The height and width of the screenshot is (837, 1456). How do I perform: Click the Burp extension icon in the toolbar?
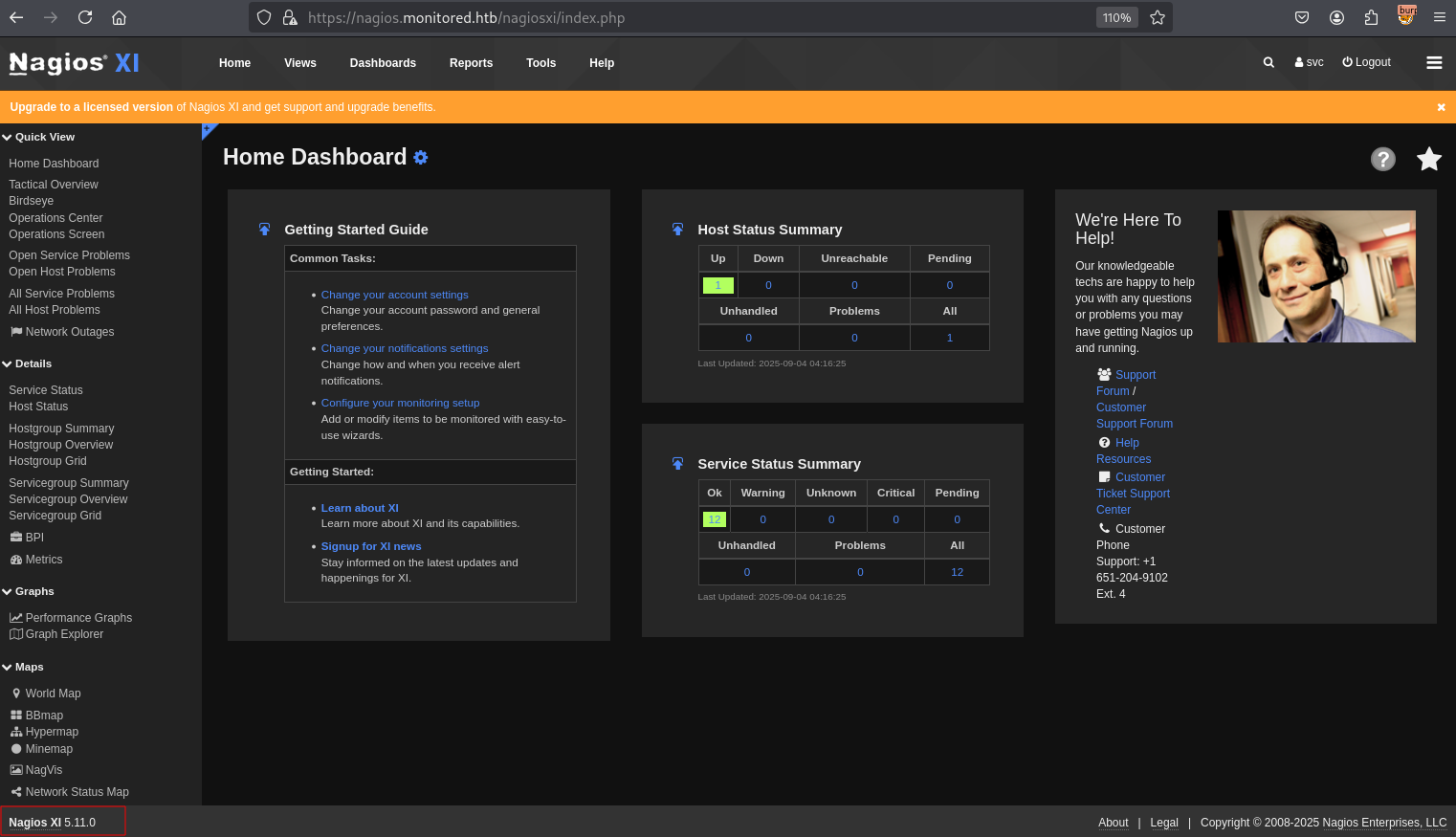pos(1406,15)
